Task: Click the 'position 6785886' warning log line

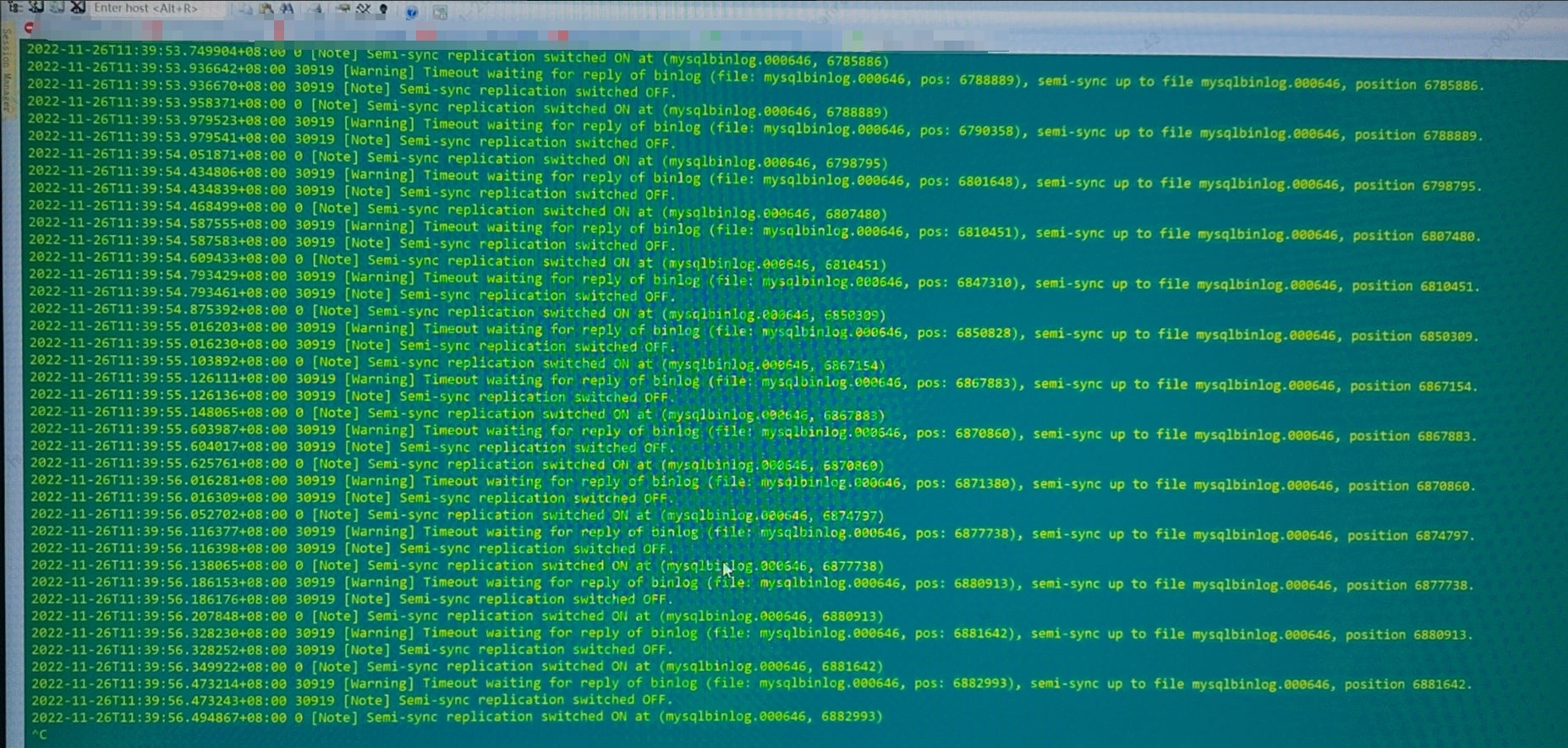Action: 755,78
